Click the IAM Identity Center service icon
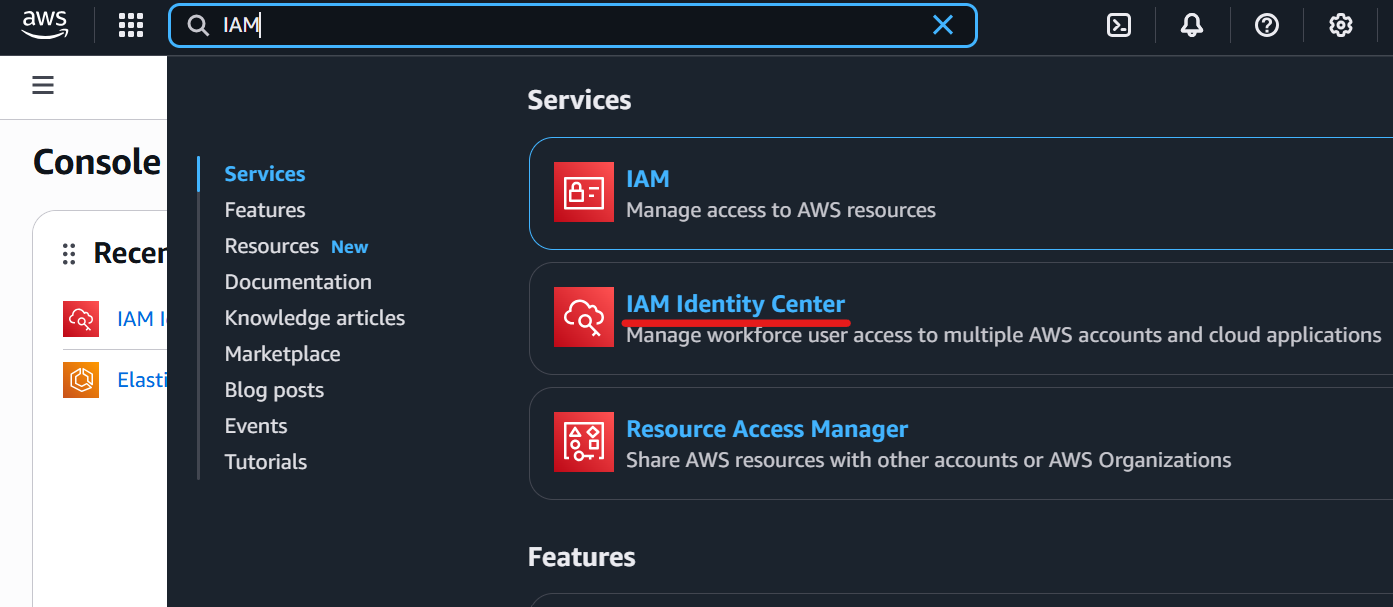The height and width of the screenshot is (607, 1393). (584, 317)
